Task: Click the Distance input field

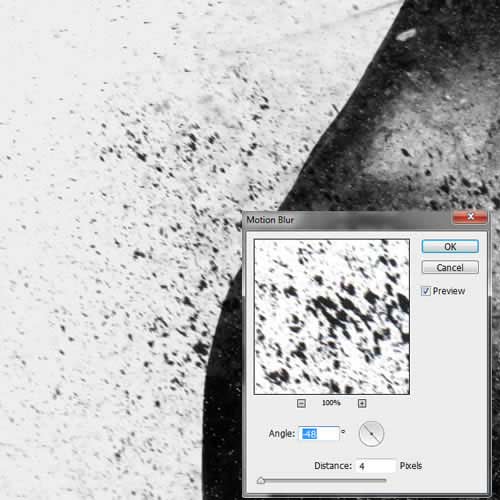Action: click(x=376, y=466)
